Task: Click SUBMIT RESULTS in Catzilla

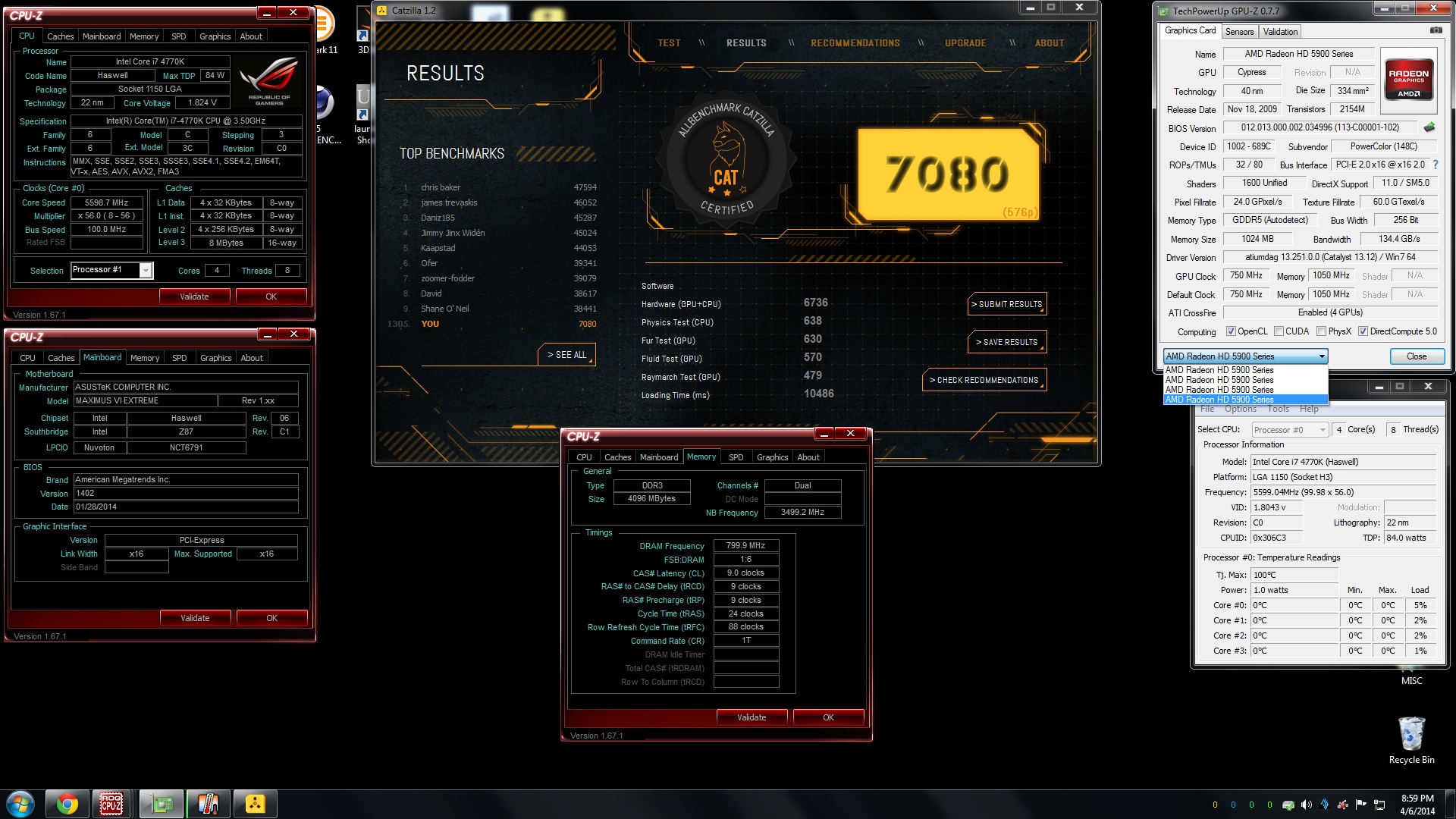Action: [1007, 304]
